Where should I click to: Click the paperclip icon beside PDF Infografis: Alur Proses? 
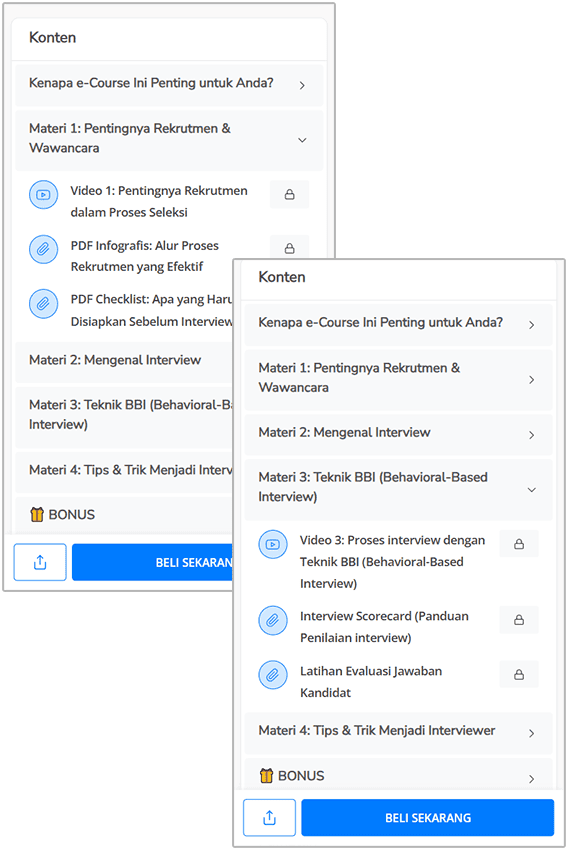click(43, 249)
